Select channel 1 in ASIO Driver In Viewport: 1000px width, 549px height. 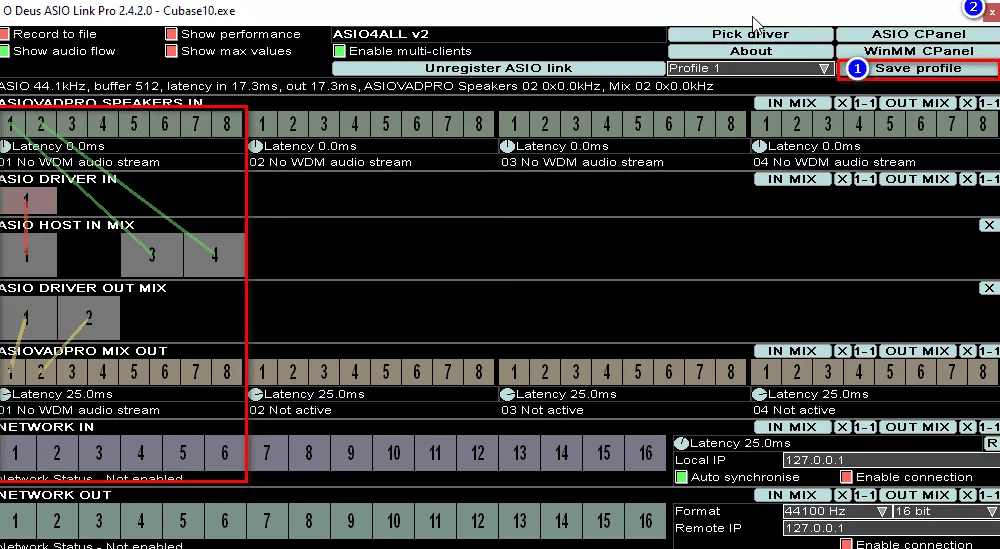click(27, 201)
